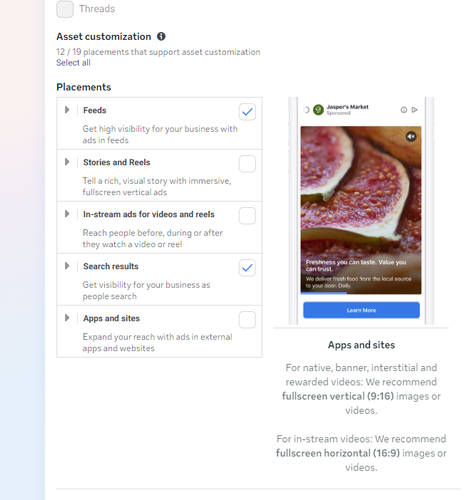Tick the Apps and sites checkbox

pos(247,320)
